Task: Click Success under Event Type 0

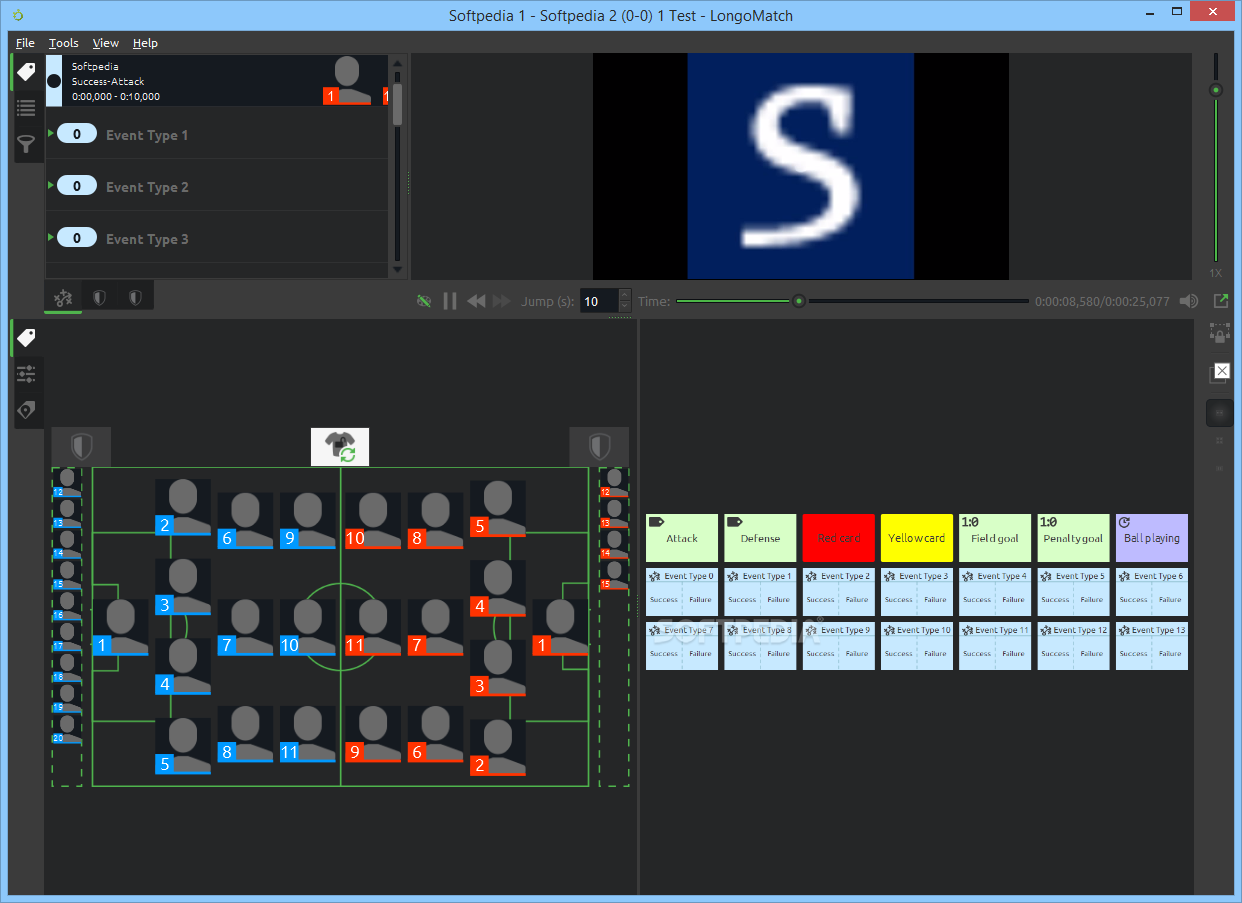Action: click(x=664, y=600)
